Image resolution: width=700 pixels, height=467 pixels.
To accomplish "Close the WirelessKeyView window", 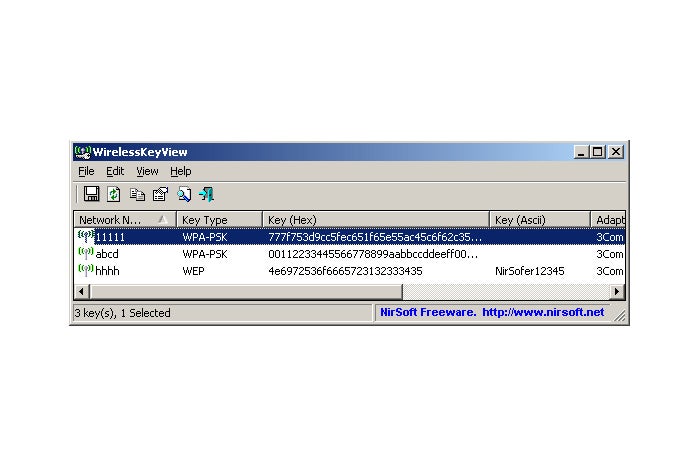I will coord(616,152).
